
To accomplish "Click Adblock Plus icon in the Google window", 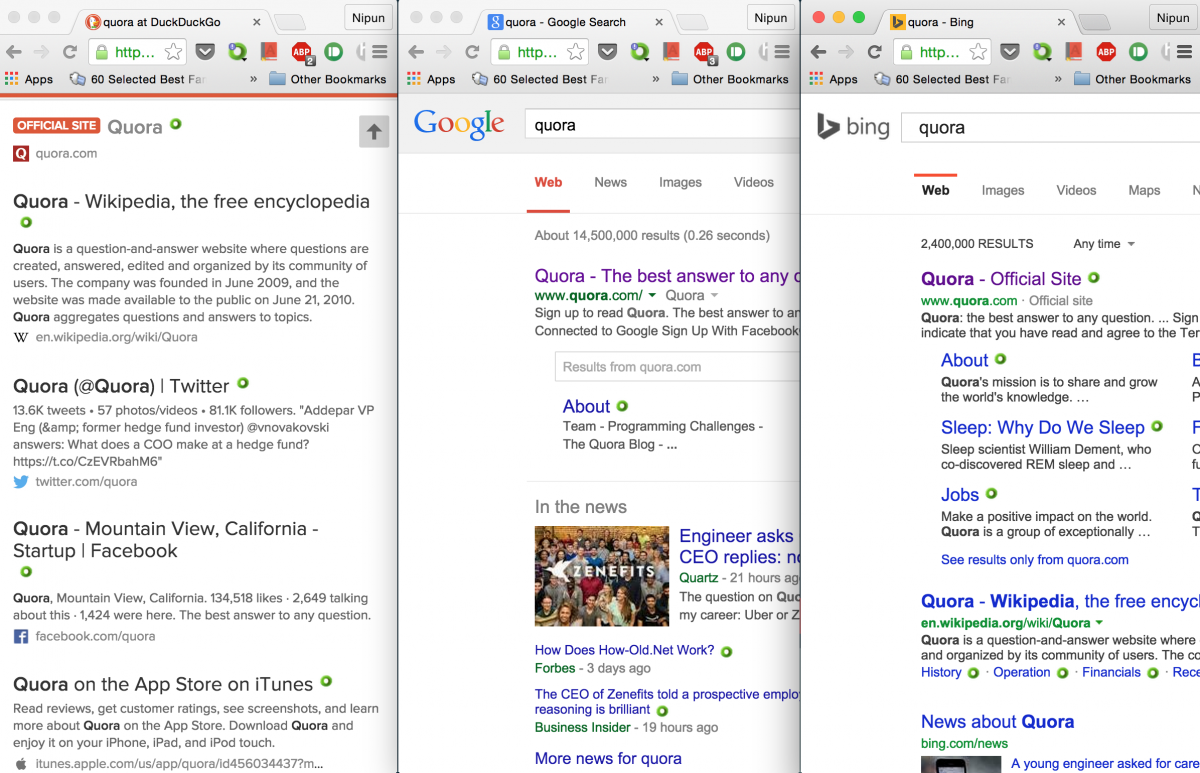I will pos(704,52).
